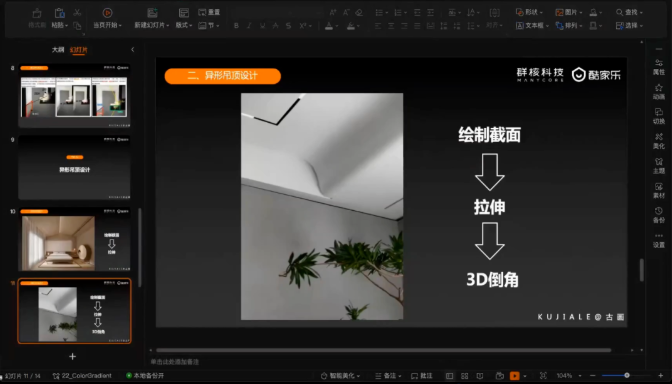Click the zoom slider handle
Image resolution: width=672 pixels, height=384 pixels.
[x=627, y=375]
